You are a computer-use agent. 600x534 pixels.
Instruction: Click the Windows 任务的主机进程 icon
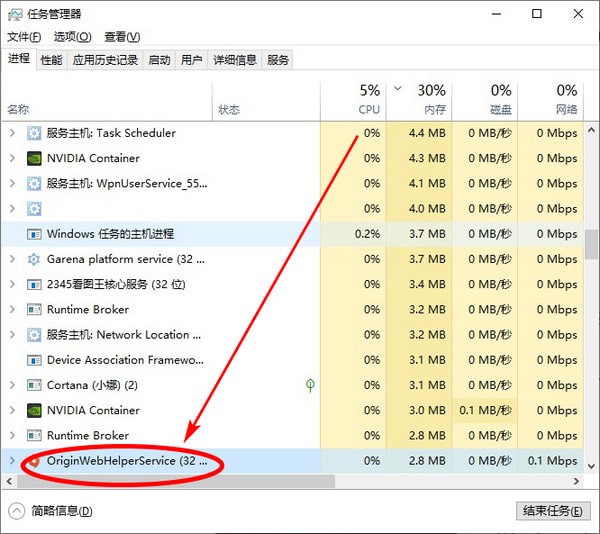click(34, 234)
